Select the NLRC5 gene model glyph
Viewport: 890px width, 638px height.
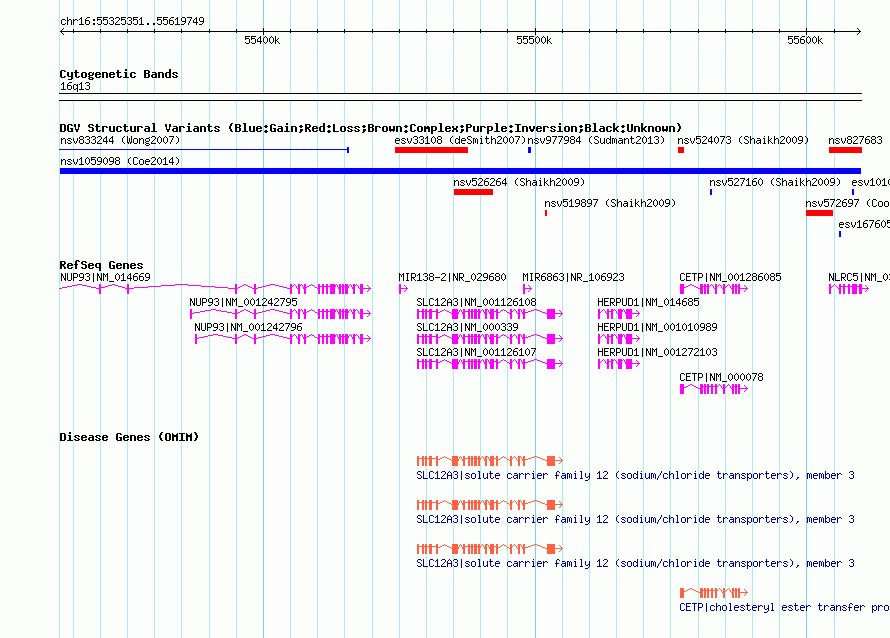pyautogui.click(x=849, y=289)
